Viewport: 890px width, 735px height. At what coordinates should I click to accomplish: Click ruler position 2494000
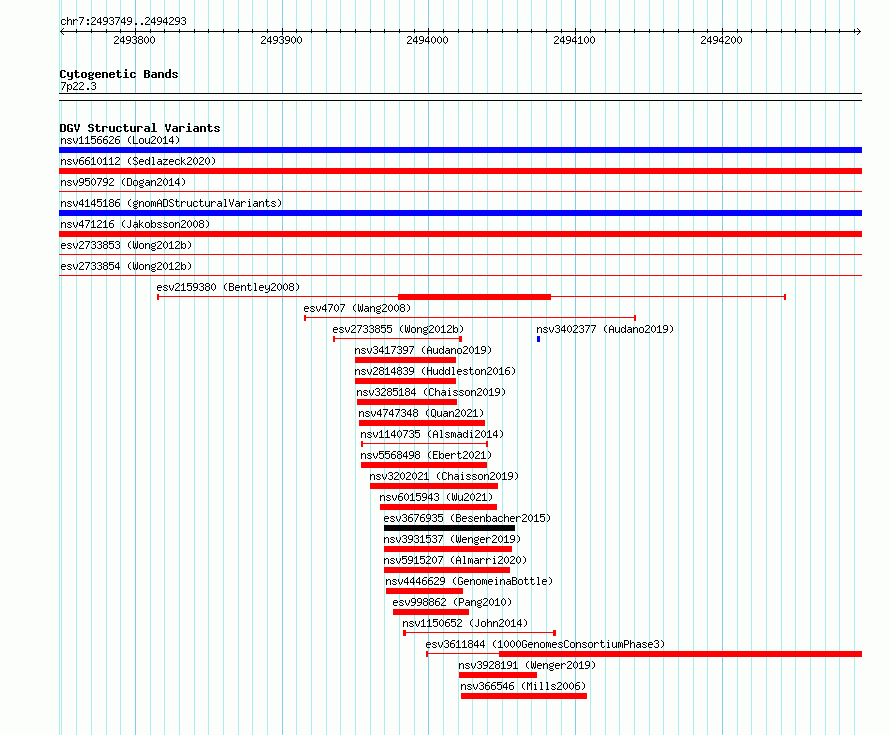coord(427,40)
